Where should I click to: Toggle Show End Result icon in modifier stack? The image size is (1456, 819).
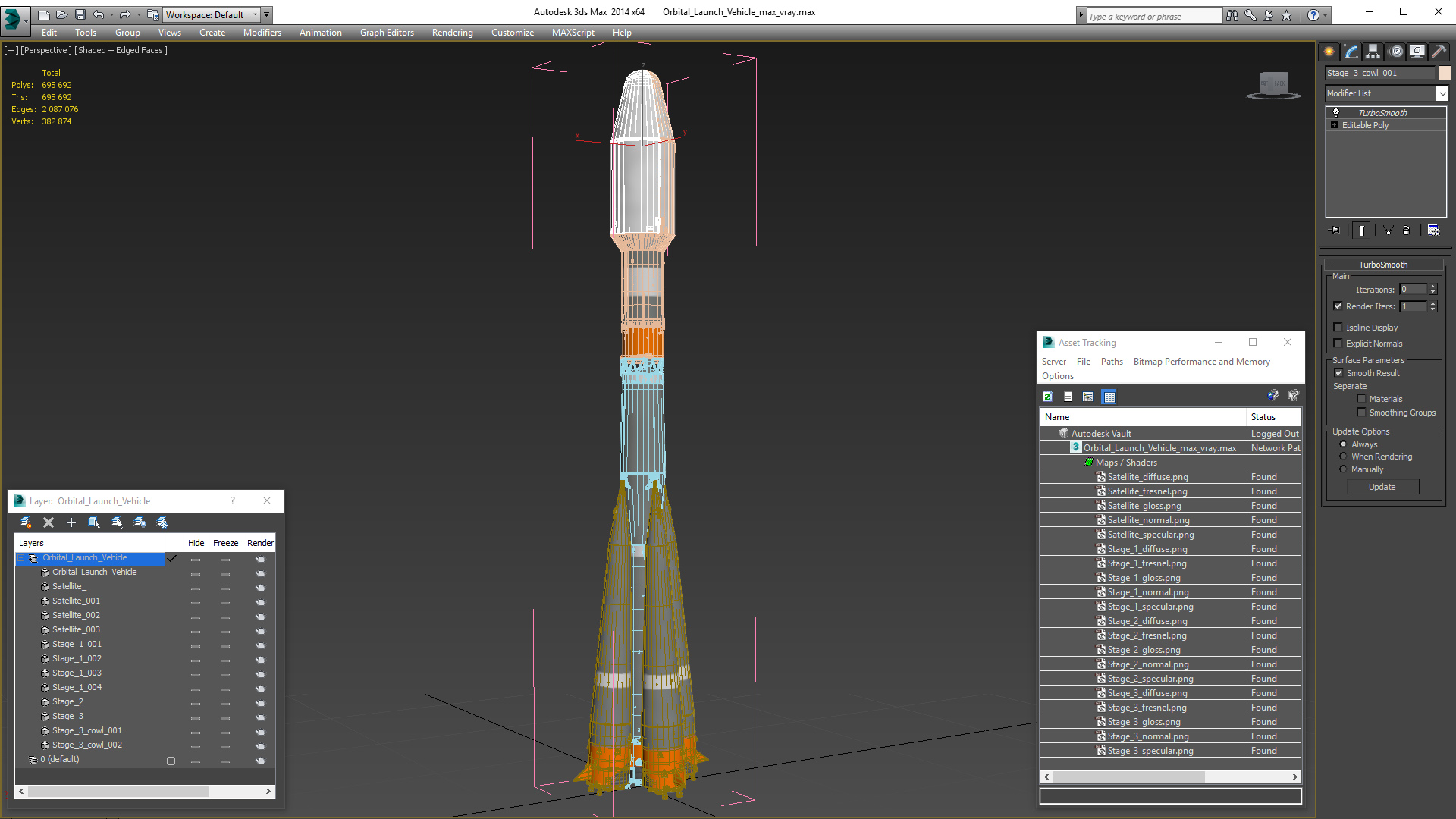tap(1362, 231)
